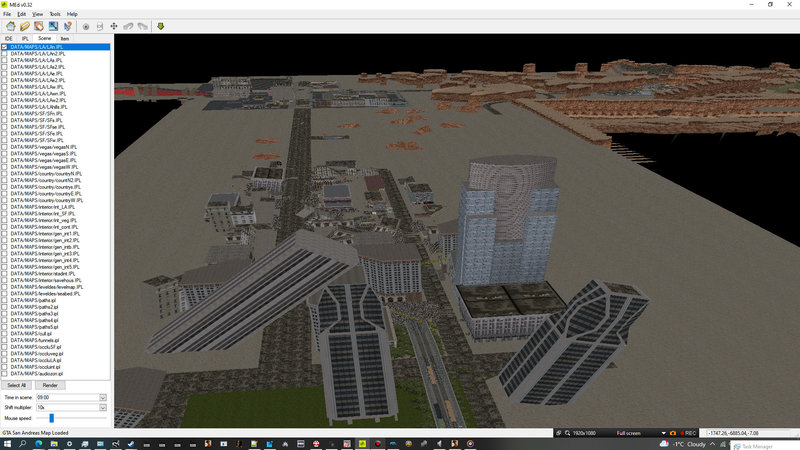
Task: Select the DATA/MAPS/LA/LAhills.IPL row
Action: click(57, 107)
